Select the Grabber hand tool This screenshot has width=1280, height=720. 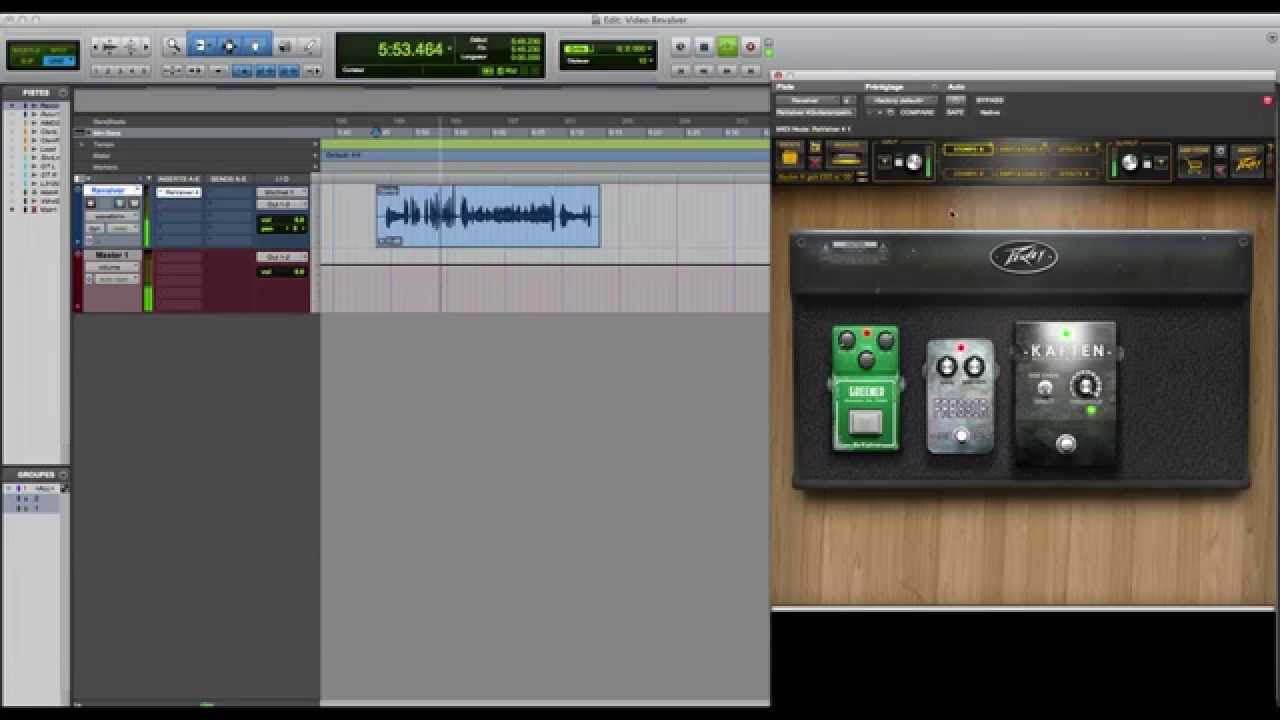(256, 45)
